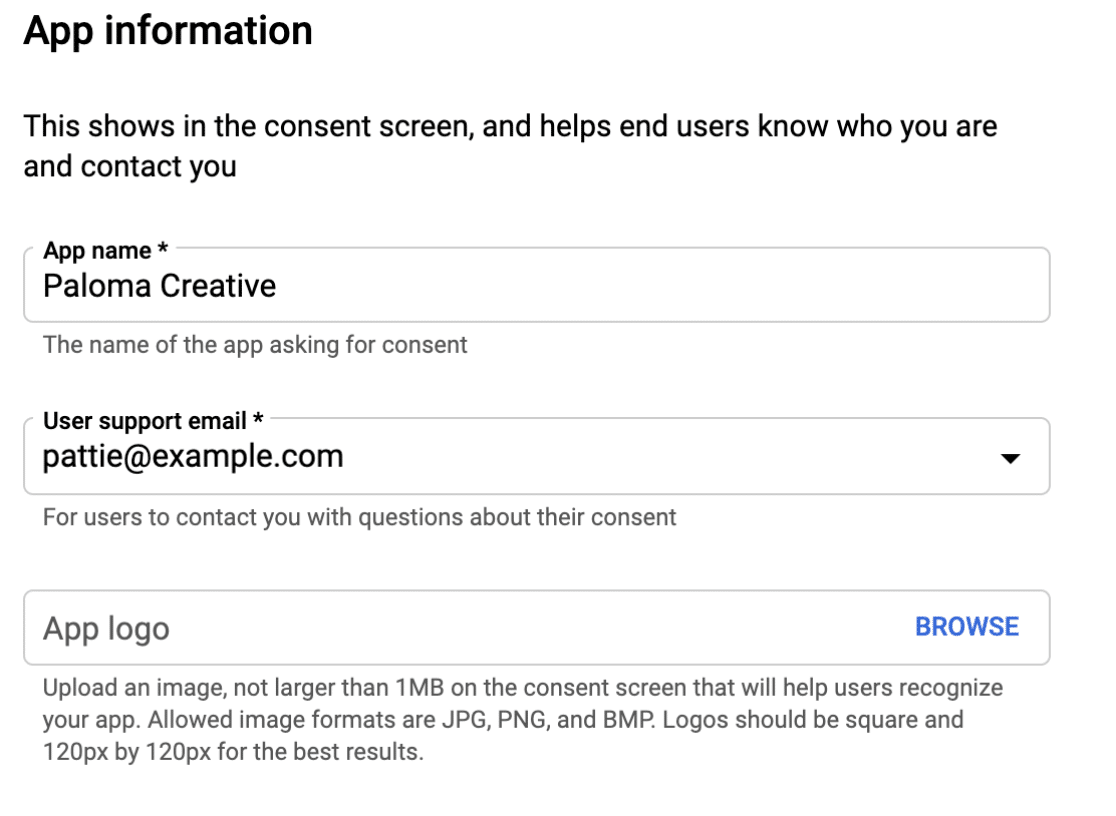Image resolution: width=1116 pixels, height=816 pixels.
Task: Click the BROWSE button for app logo
Action: 967,627
